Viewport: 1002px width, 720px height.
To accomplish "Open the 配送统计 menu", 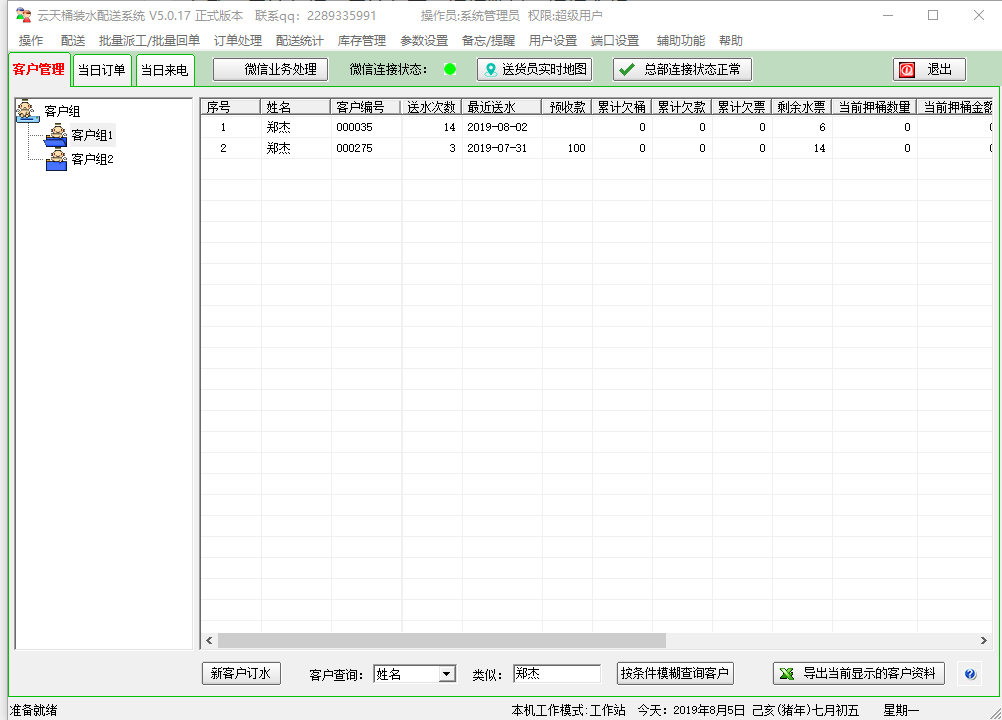I will tap(300, 40).
